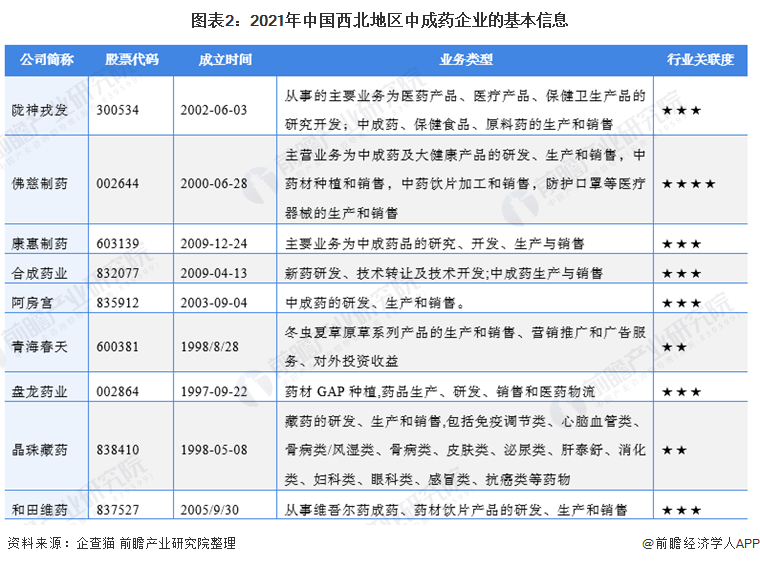The width and height of the screenshot is (760, 564).
Task: Click the 成立时间 column header
Action: click(x=224, y=60)
